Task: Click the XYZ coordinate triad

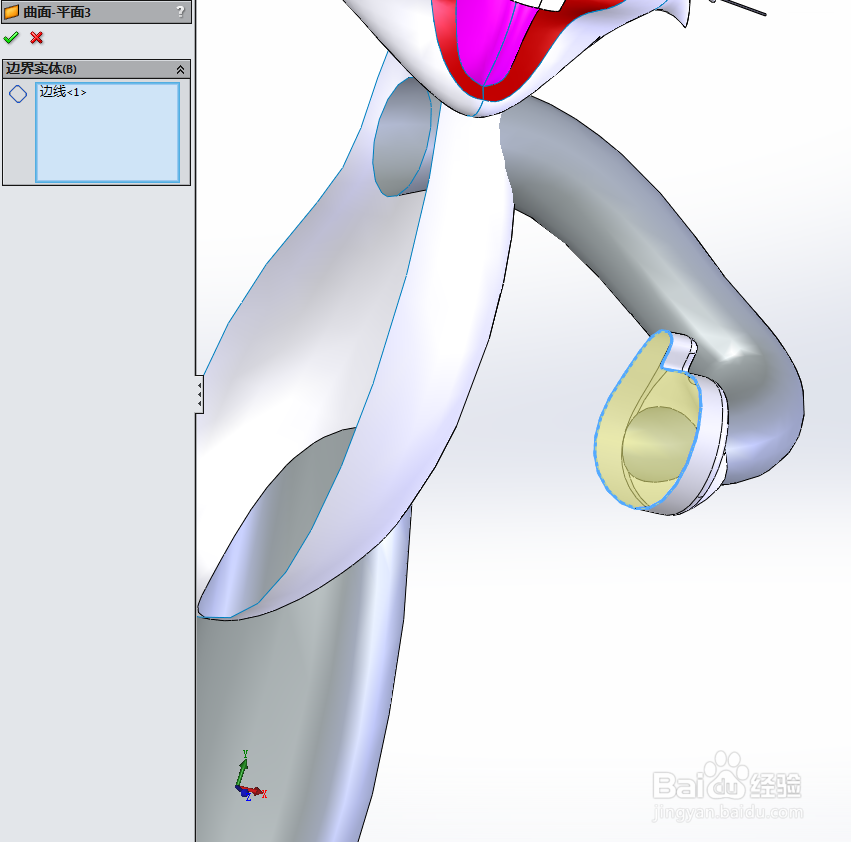Action: [250, 777]
